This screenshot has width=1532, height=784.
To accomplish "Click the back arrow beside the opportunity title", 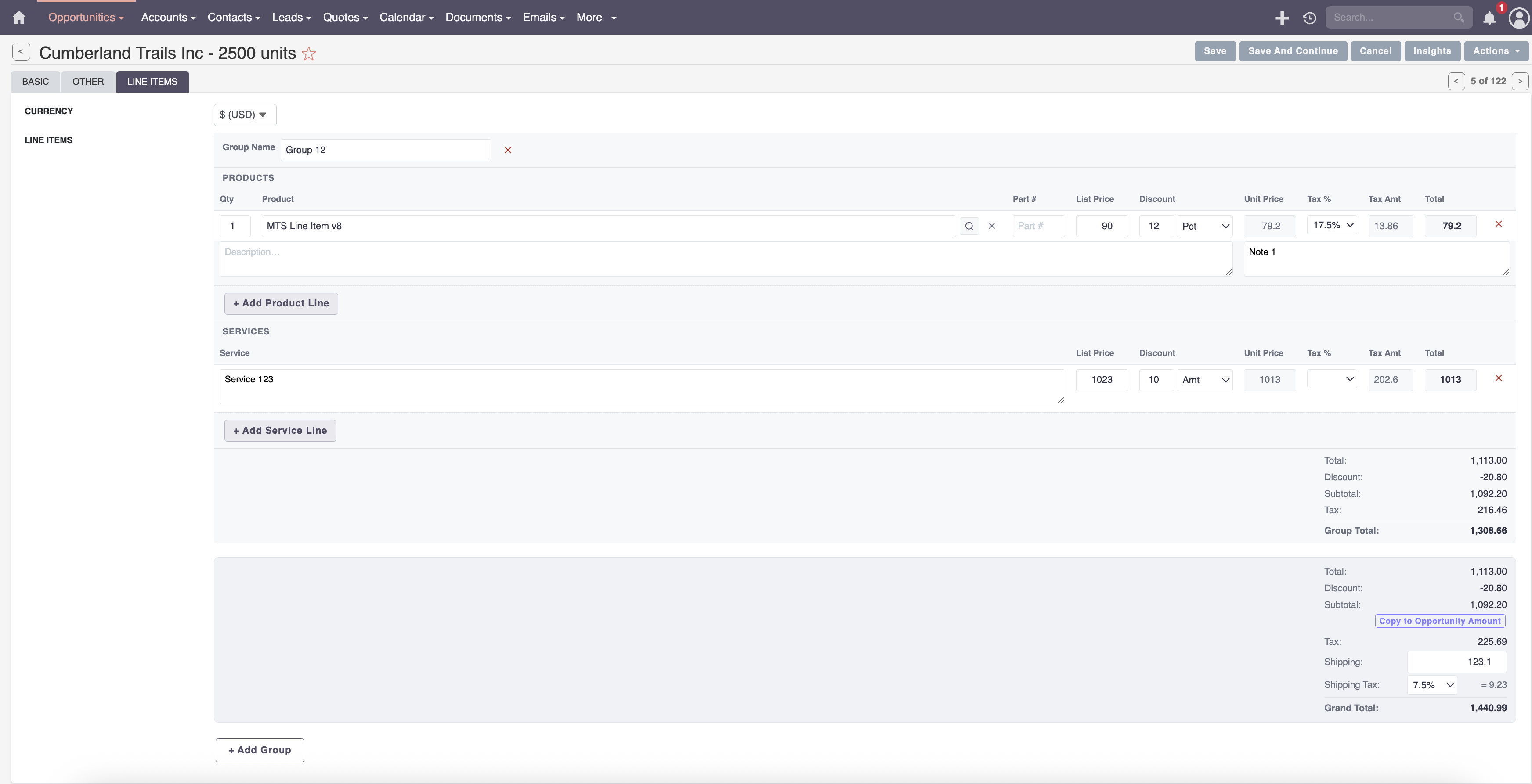I will [22, 51].
